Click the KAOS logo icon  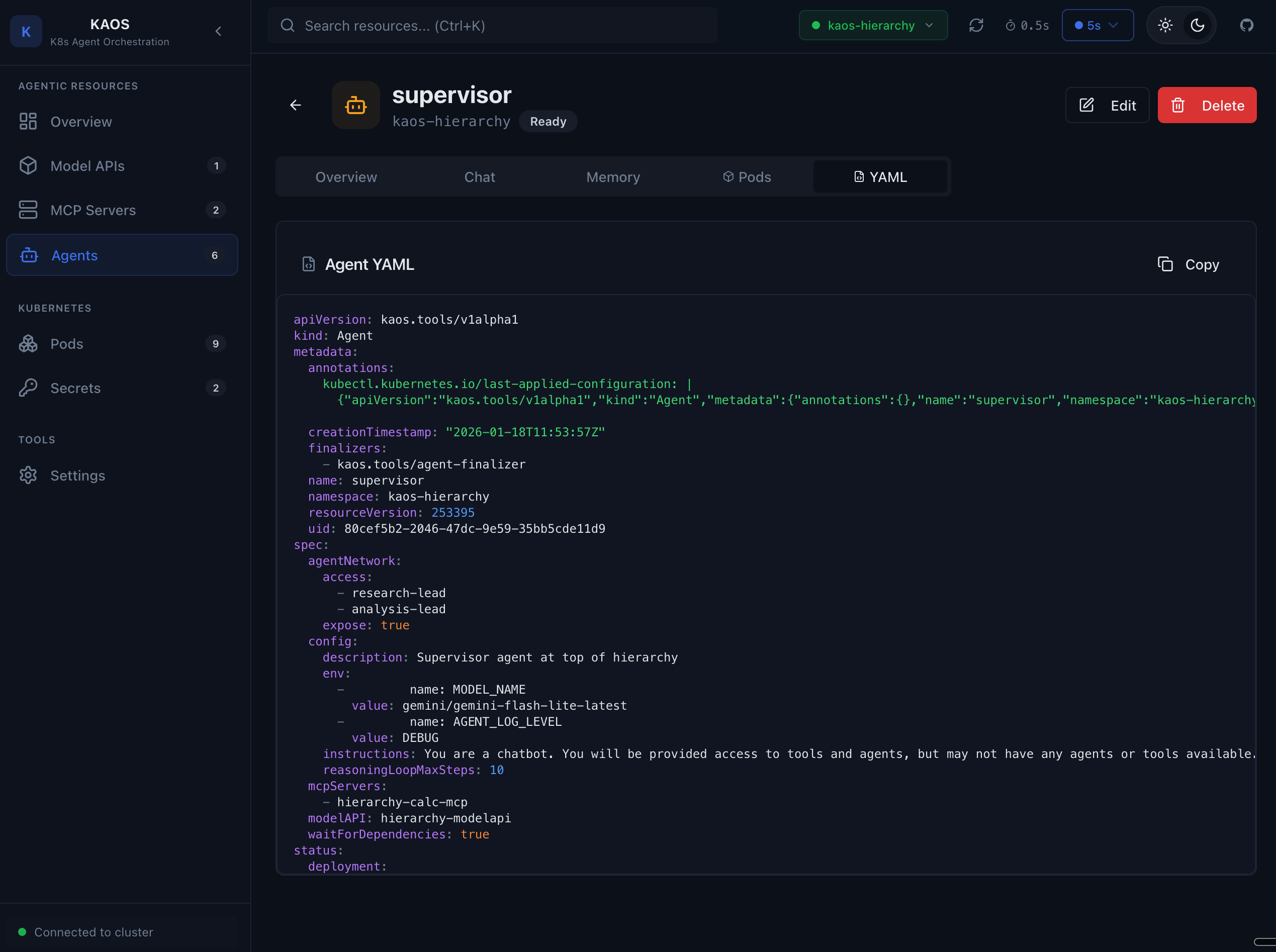(26, 31)
